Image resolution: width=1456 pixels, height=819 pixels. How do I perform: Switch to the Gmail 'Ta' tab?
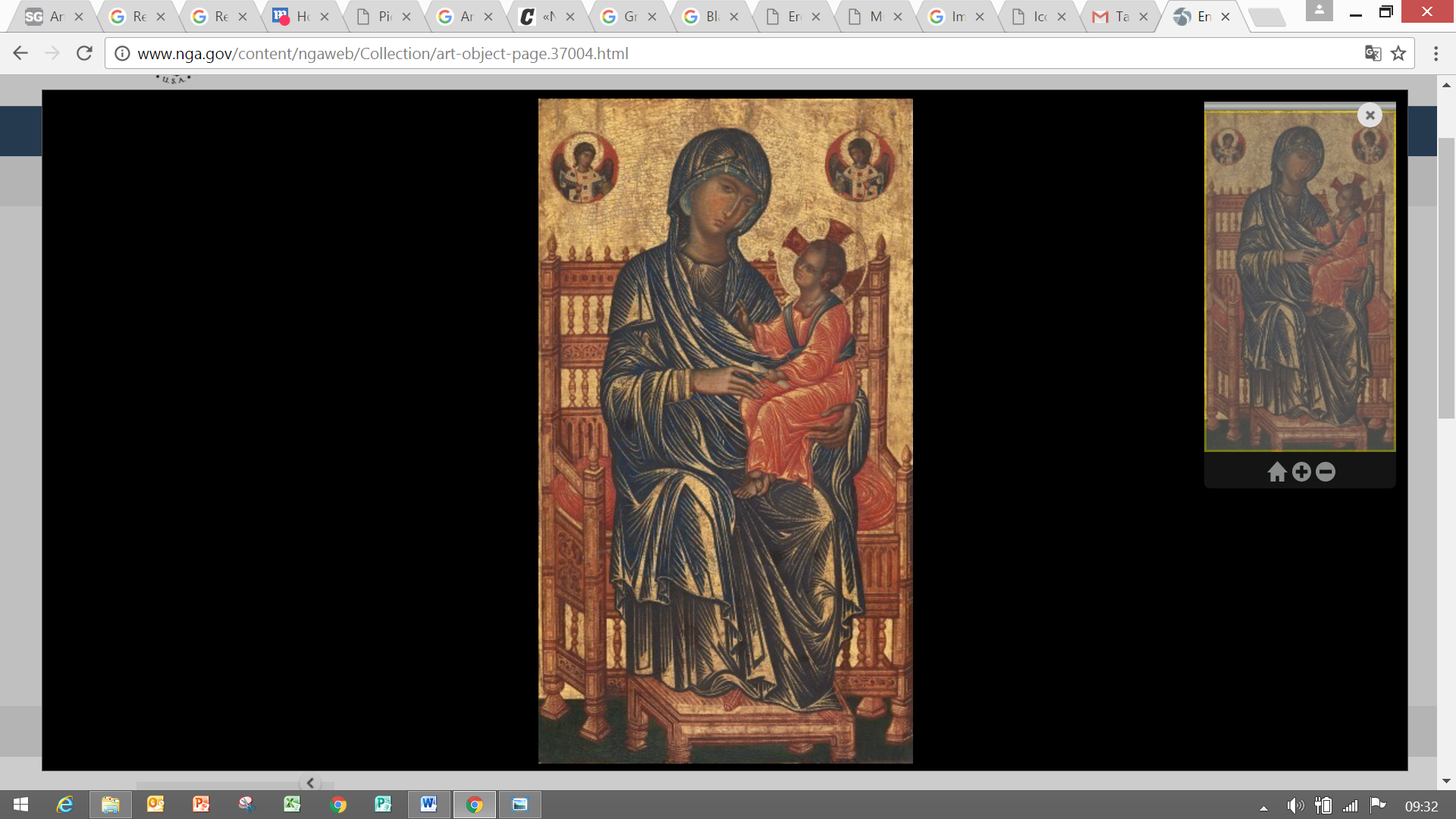point(1118,17)
